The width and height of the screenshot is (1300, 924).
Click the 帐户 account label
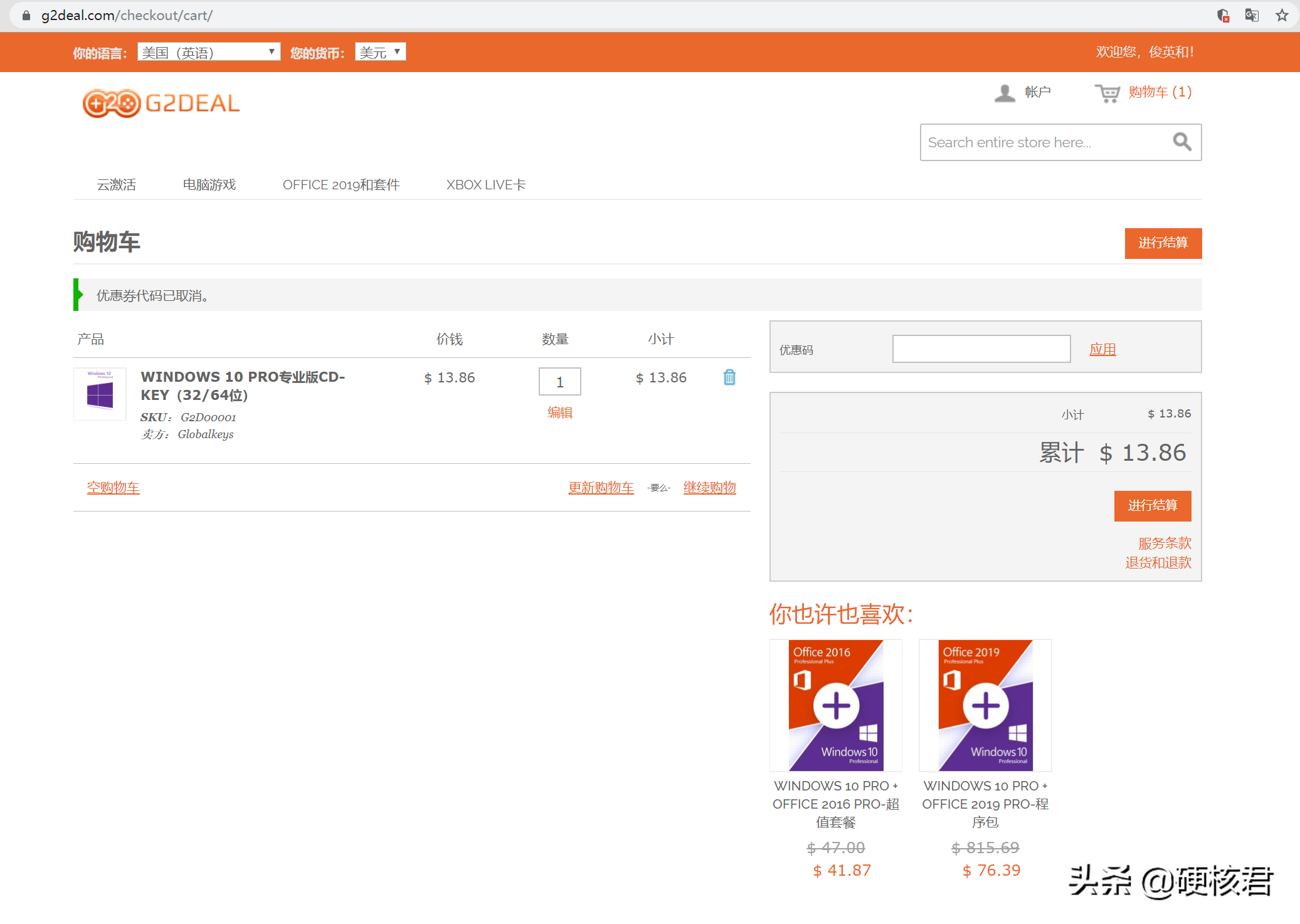pos(1038,92)
